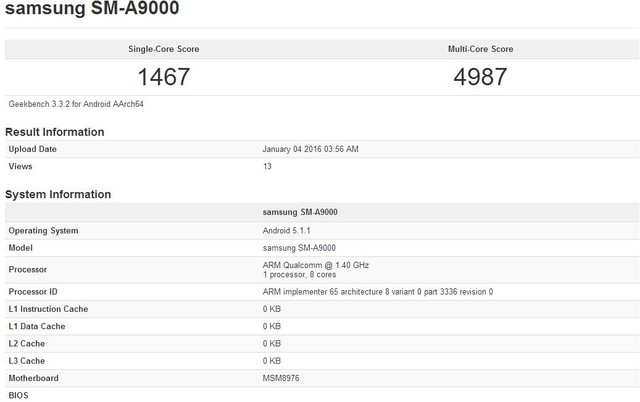Click the ARM Qualcomm @ 1.40 GHz value

coord(315,263)
